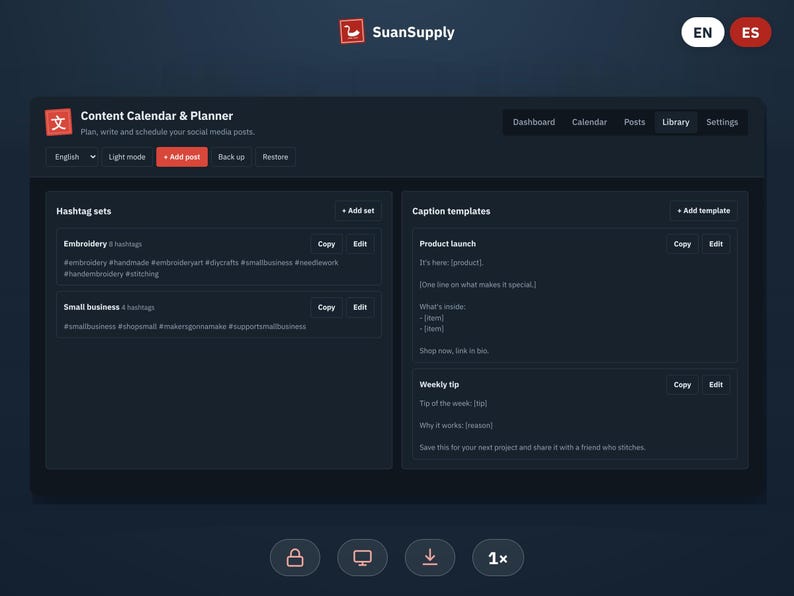Click the 1× zoom scale button

click(x=498, y=558)
